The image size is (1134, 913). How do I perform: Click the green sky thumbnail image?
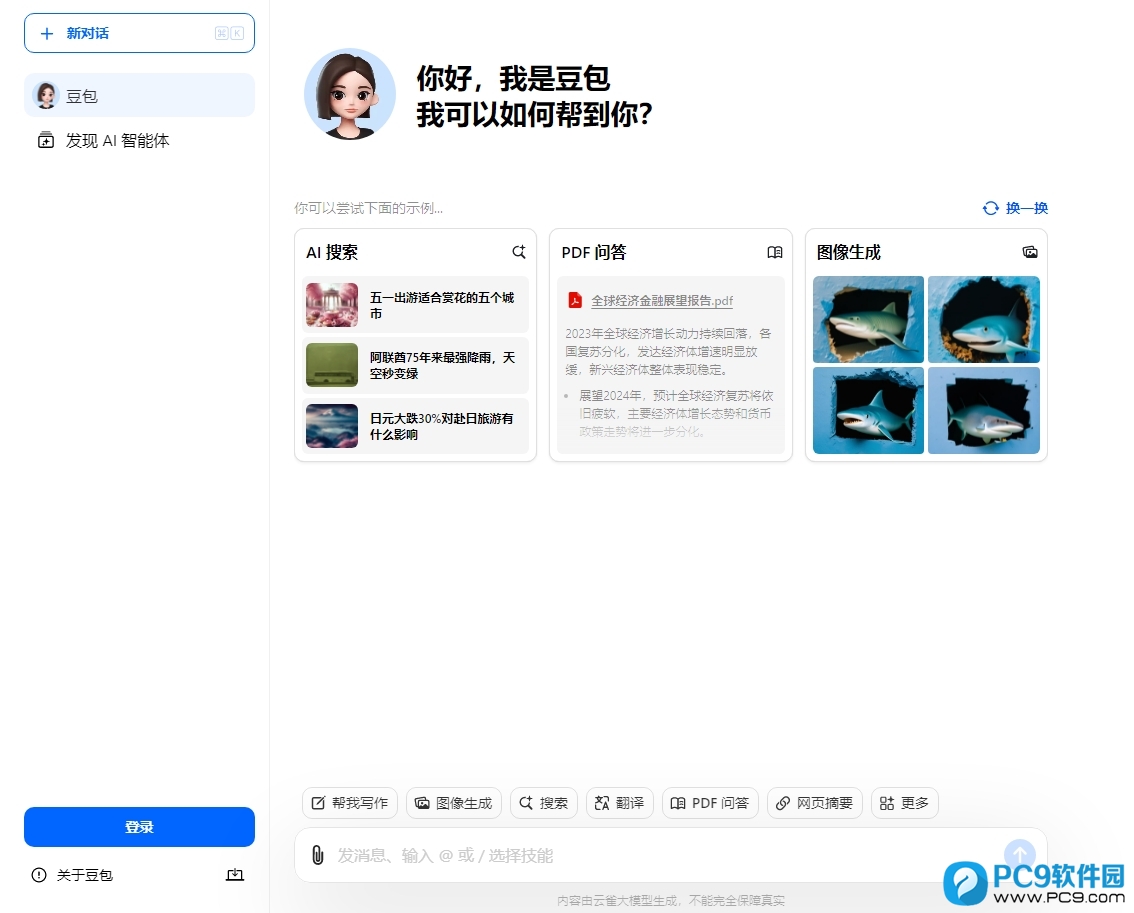(332, 365)
